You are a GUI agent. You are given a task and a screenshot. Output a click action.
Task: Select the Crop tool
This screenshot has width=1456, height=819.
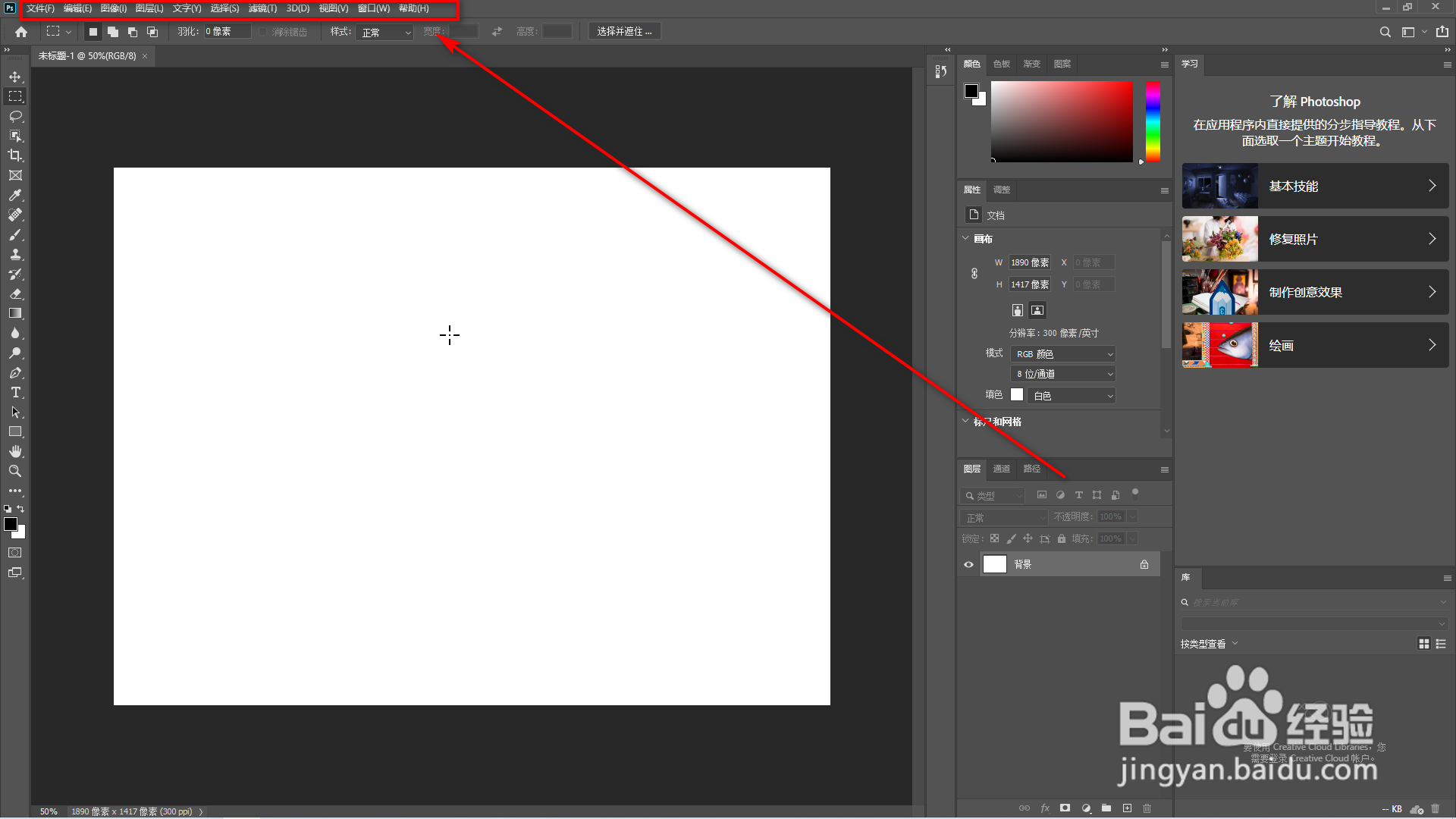(15, 155)
